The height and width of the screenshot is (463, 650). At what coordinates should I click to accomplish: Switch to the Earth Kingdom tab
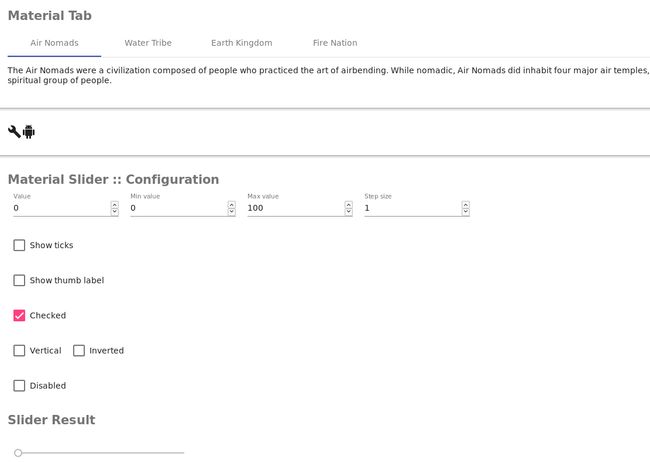(x=241, y=43)
